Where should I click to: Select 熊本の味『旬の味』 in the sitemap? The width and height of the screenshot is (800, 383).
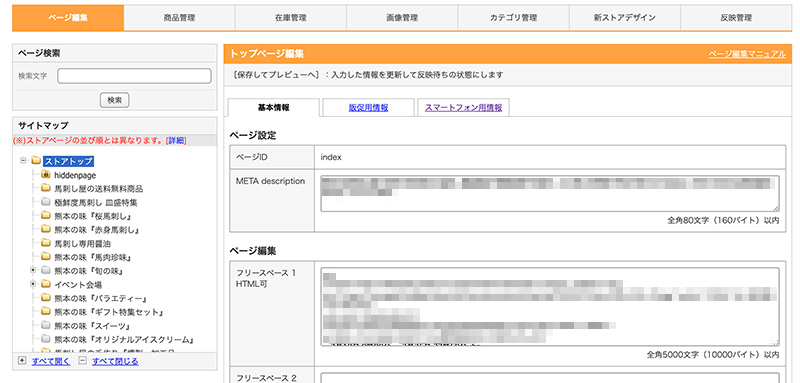click(89, 271)
